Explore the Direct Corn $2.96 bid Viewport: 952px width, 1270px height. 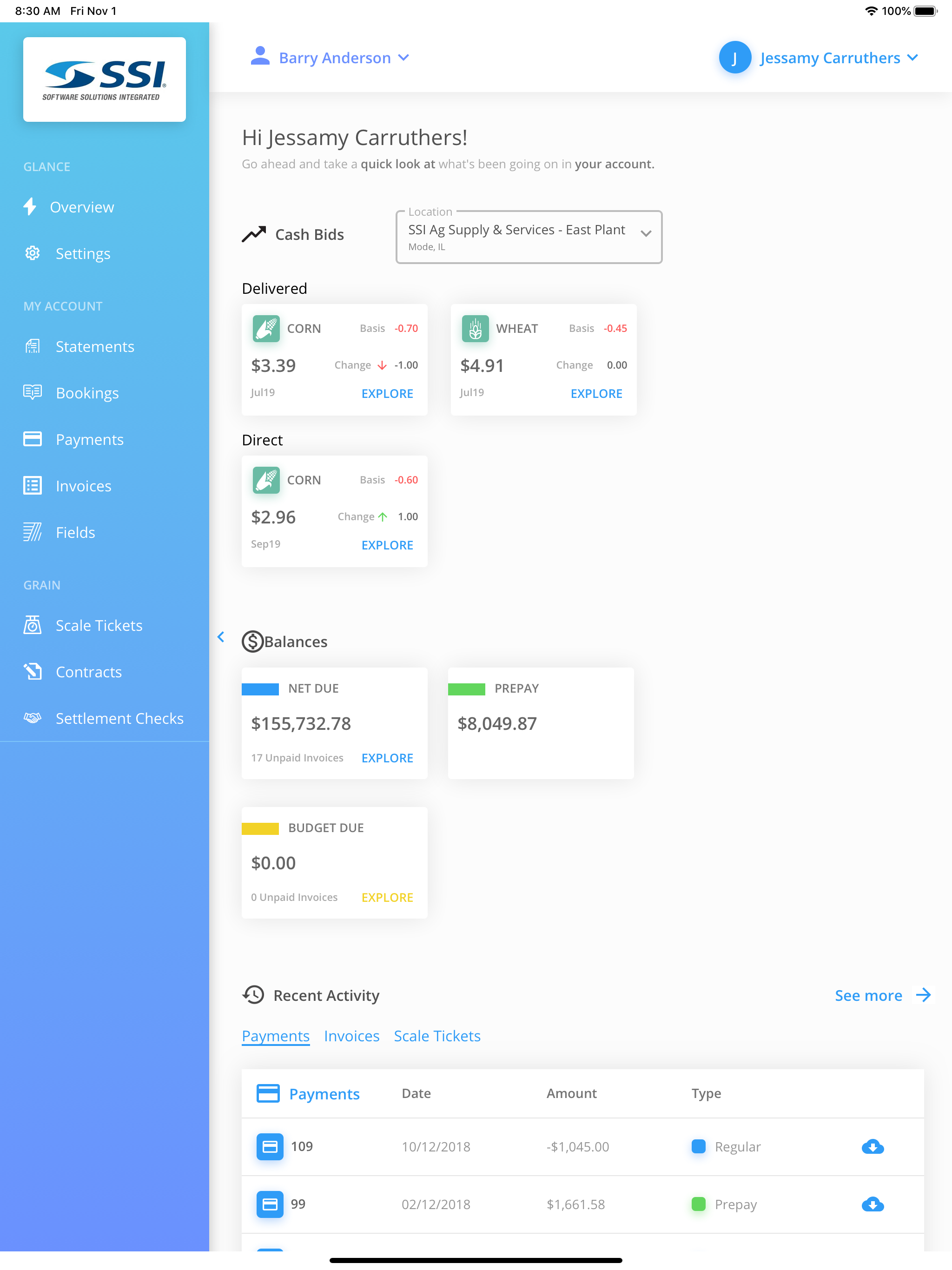[388, 545]
